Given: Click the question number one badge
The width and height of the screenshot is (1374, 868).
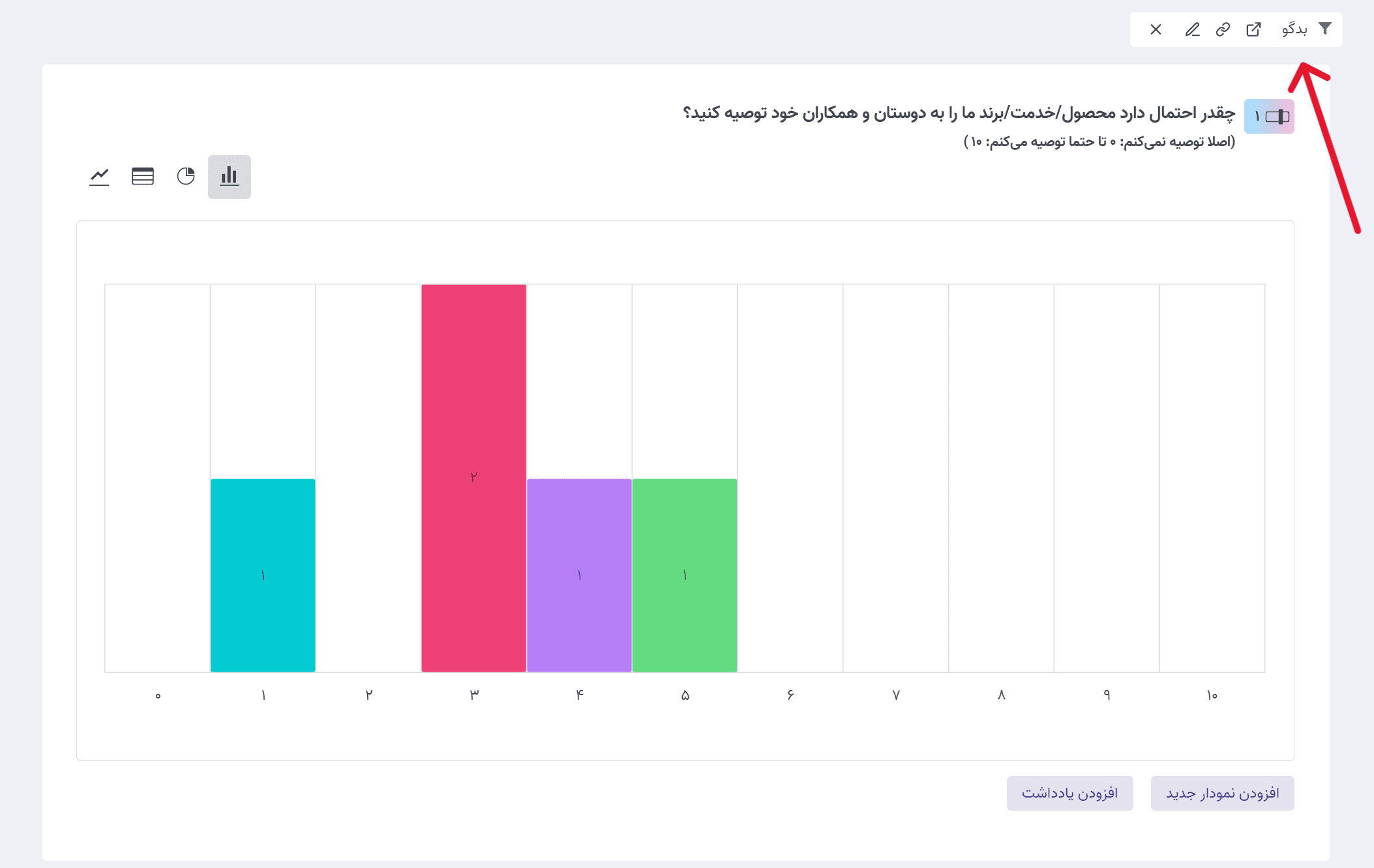Looking at the screenshot, I should click(x=1268, y=117).
